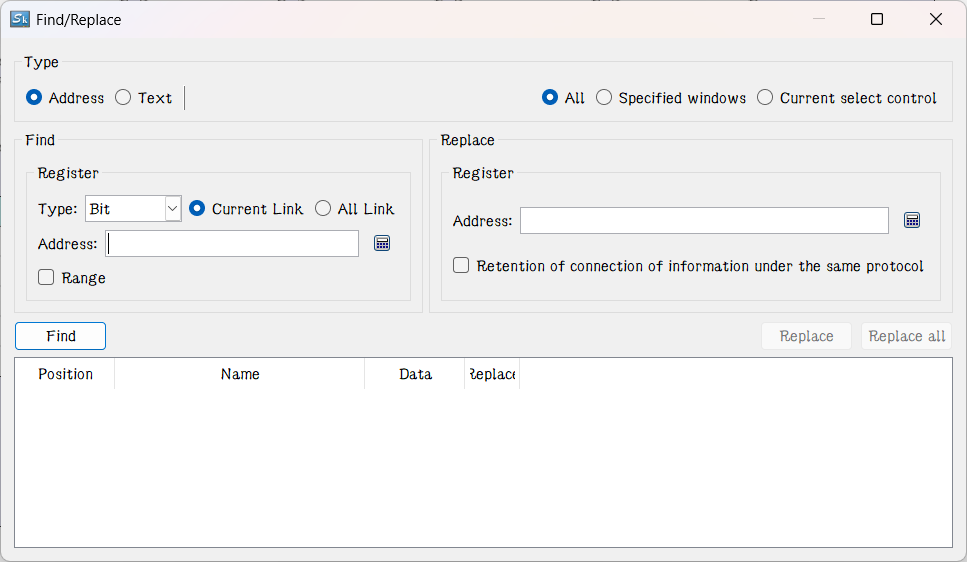This screenshot has height=562, width=967.
Task: Select the Address type radio button
Action: click(35, 98)
